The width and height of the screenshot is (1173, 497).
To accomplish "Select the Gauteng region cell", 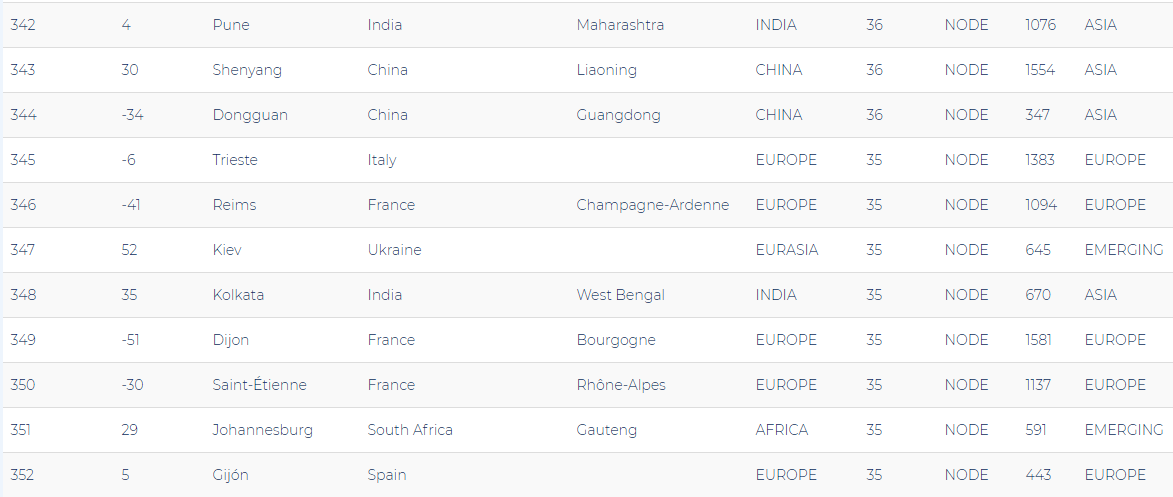I will click(x=606, y=430).
